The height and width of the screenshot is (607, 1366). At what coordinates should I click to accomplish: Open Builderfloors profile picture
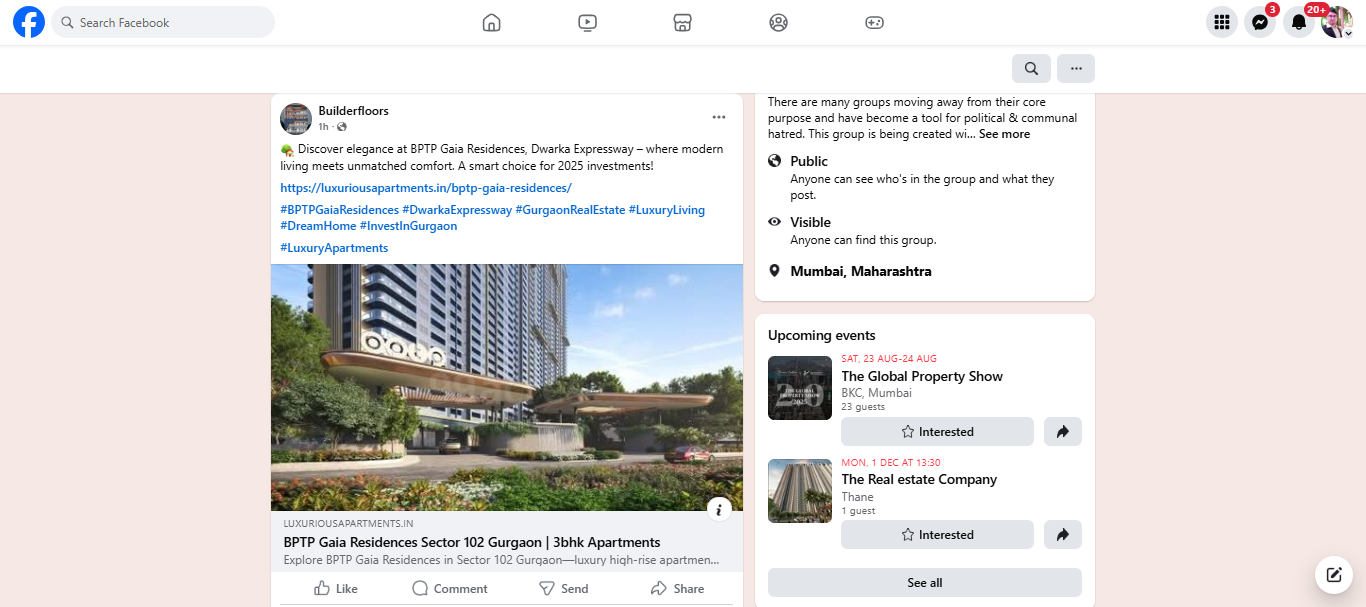(x=296, y=118)
